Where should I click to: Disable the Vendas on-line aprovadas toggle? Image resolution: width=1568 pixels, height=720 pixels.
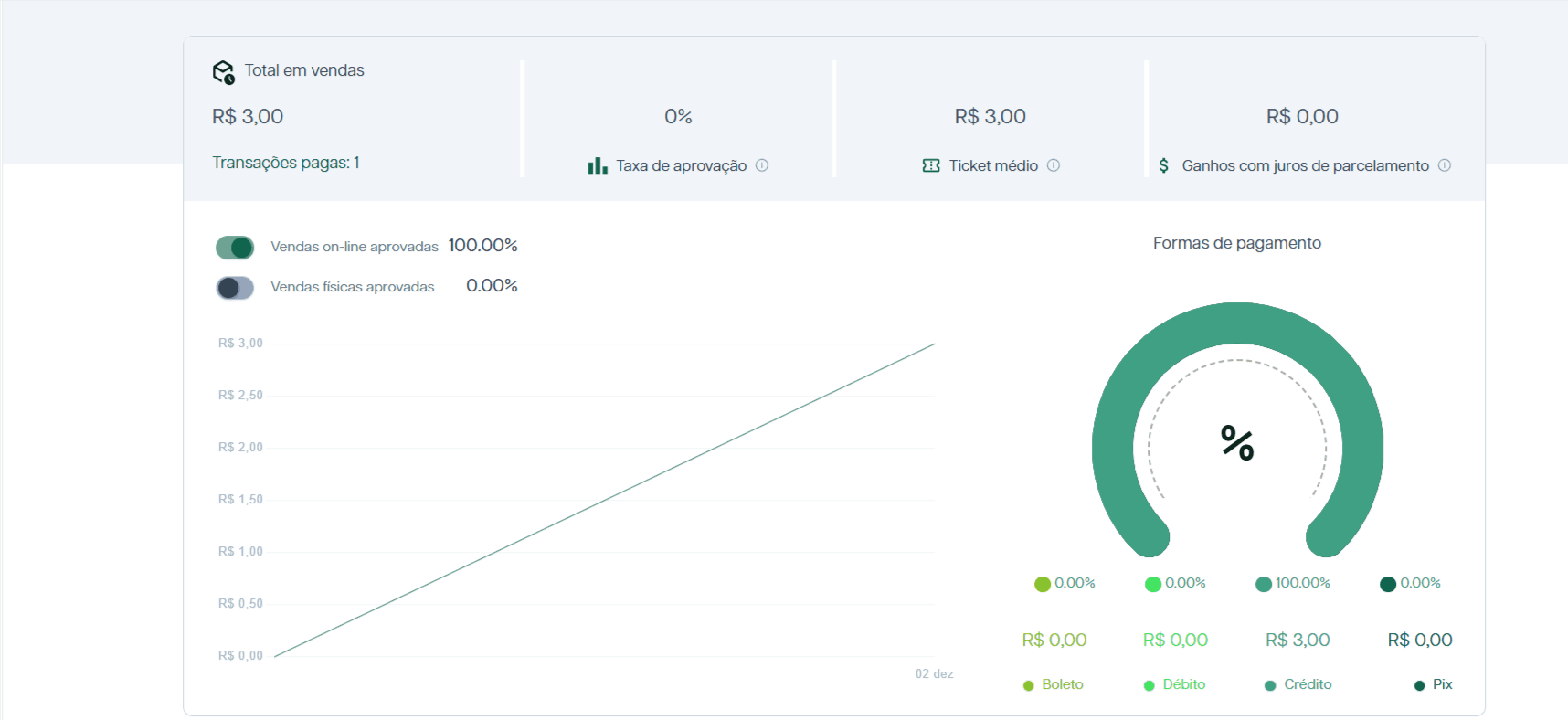point(235,248)
